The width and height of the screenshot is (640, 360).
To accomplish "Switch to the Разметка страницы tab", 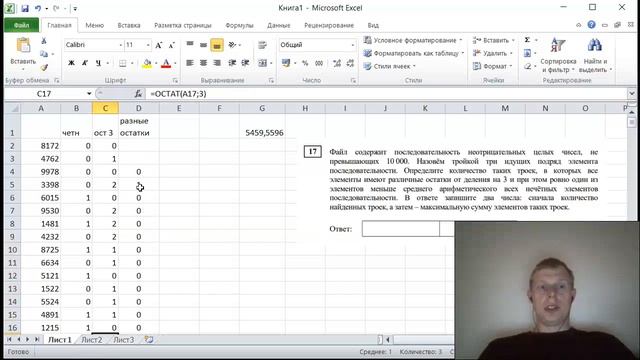I will tap(183, 25).
